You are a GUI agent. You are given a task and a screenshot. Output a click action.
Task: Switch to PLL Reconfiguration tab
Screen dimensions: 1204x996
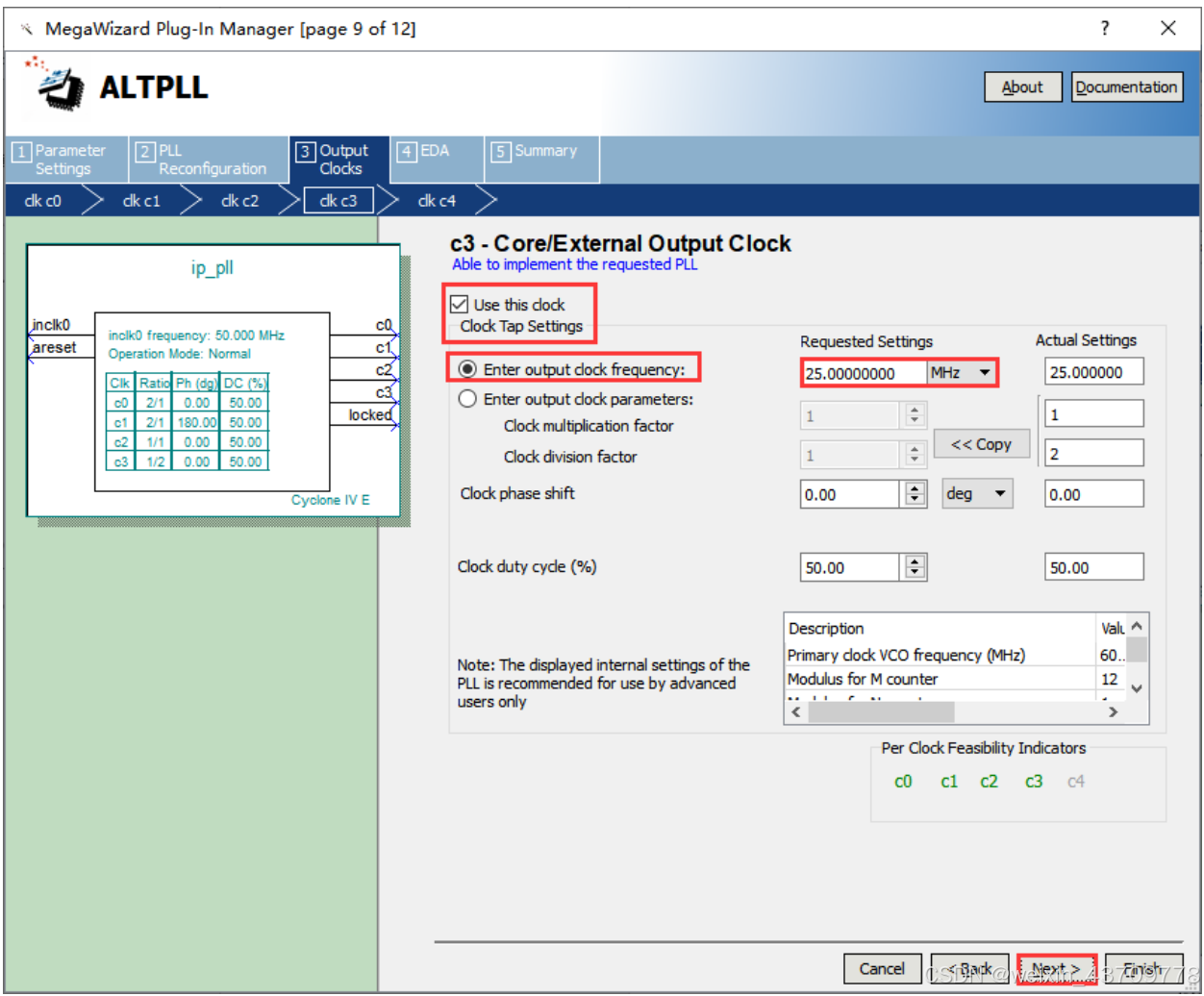209,160
